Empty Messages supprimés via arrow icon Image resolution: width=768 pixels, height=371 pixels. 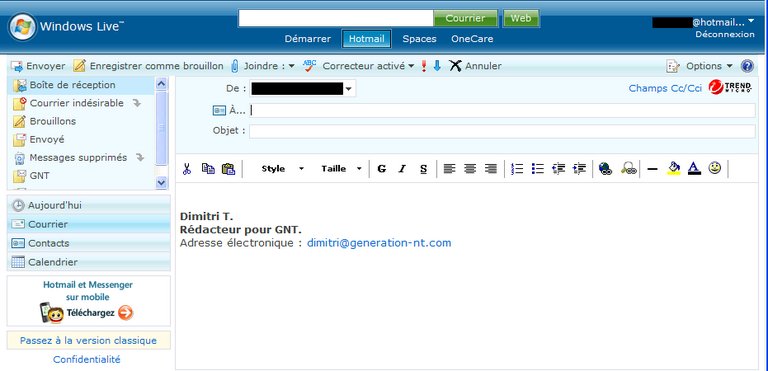coord(140,158)
